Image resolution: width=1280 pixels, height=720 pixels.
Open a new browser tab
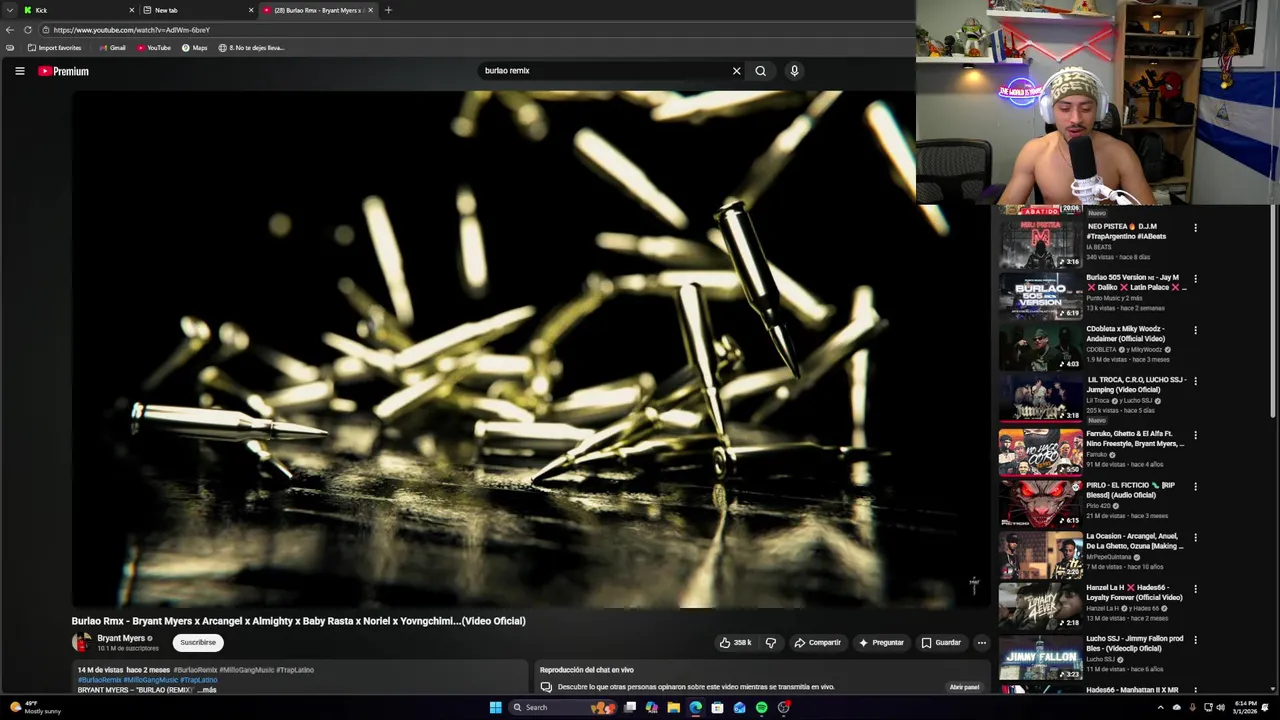(388, 10)
